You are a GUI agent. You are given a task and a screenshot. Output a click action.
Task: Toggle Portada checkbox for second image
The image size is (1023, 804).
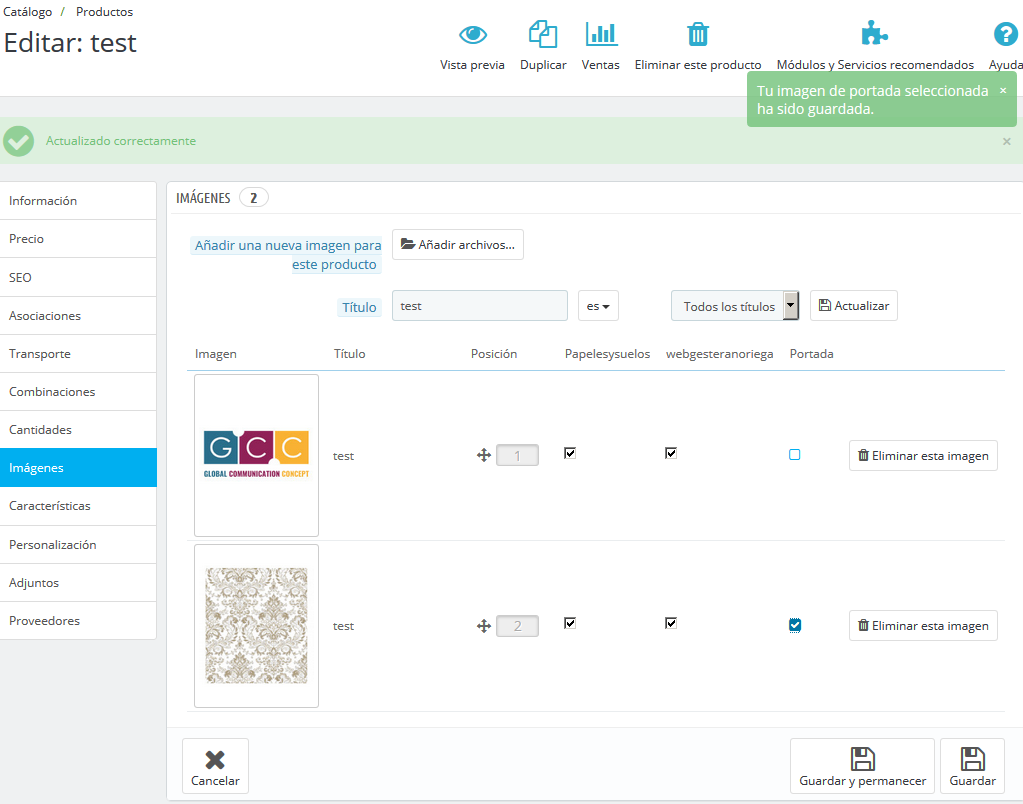795,625
